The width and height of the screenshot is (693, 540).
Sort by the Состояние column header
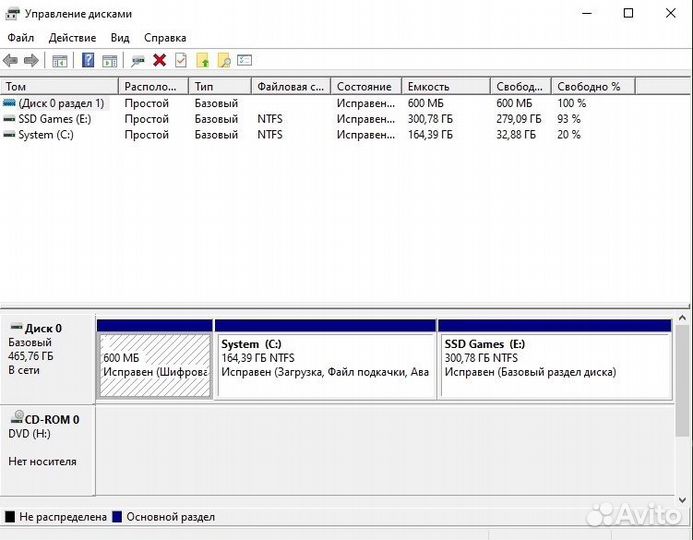[366, 87]
